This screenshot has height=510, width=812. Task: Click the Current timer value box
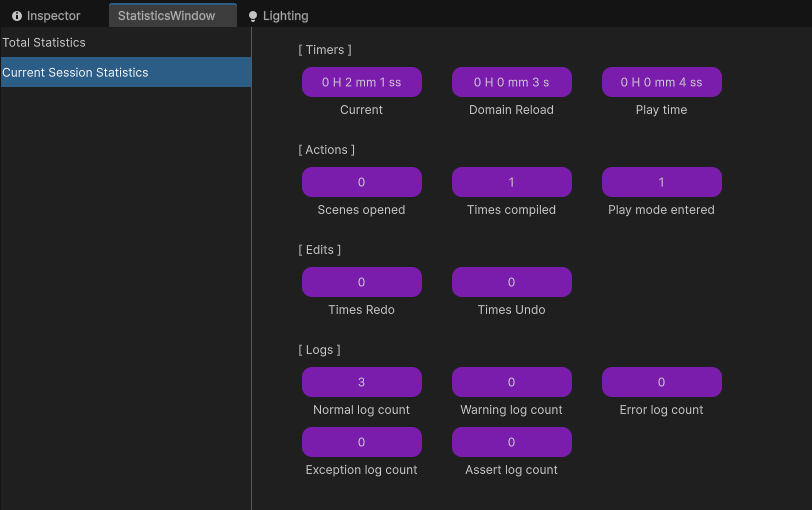361,82
